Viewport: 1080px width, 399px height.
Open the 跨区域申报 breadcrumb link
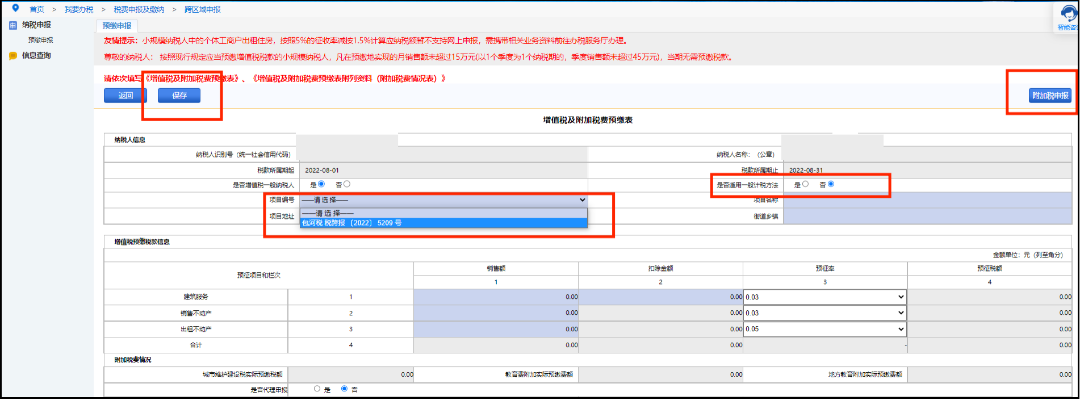click(x=202, y=10)
